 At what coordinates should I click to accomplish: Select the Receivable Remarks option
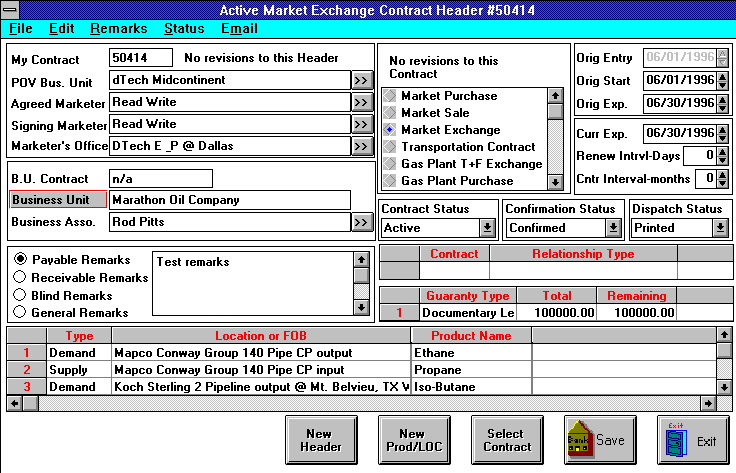pos(81,277)
